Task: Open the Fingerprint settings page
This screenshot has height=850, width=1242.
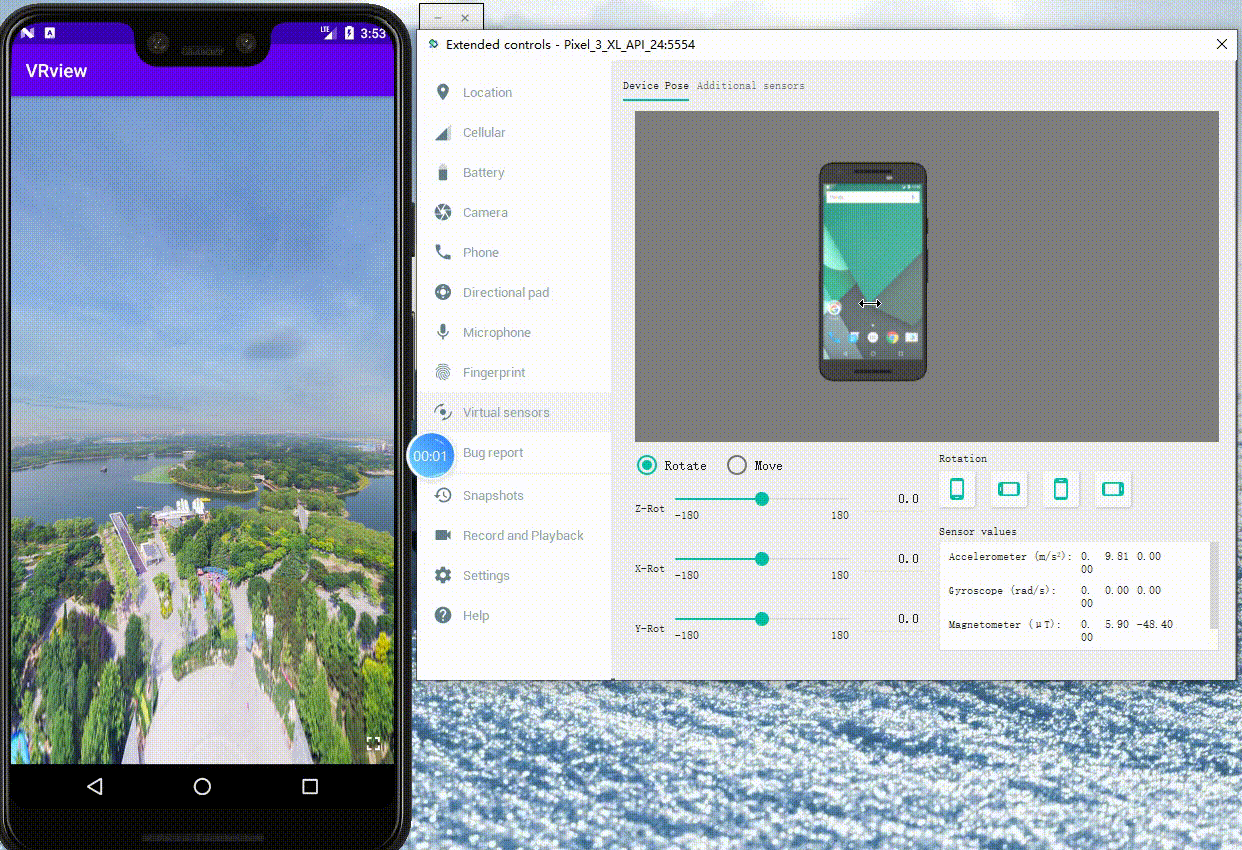Action: pos(513,372)
